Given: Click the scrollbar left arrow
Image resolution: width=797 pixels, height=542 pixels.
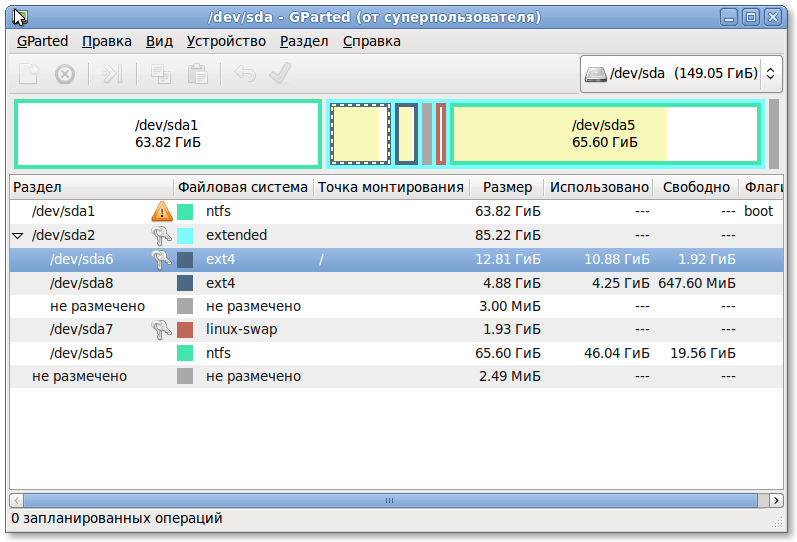Looking at the screenshot, I should click(16, 500).
